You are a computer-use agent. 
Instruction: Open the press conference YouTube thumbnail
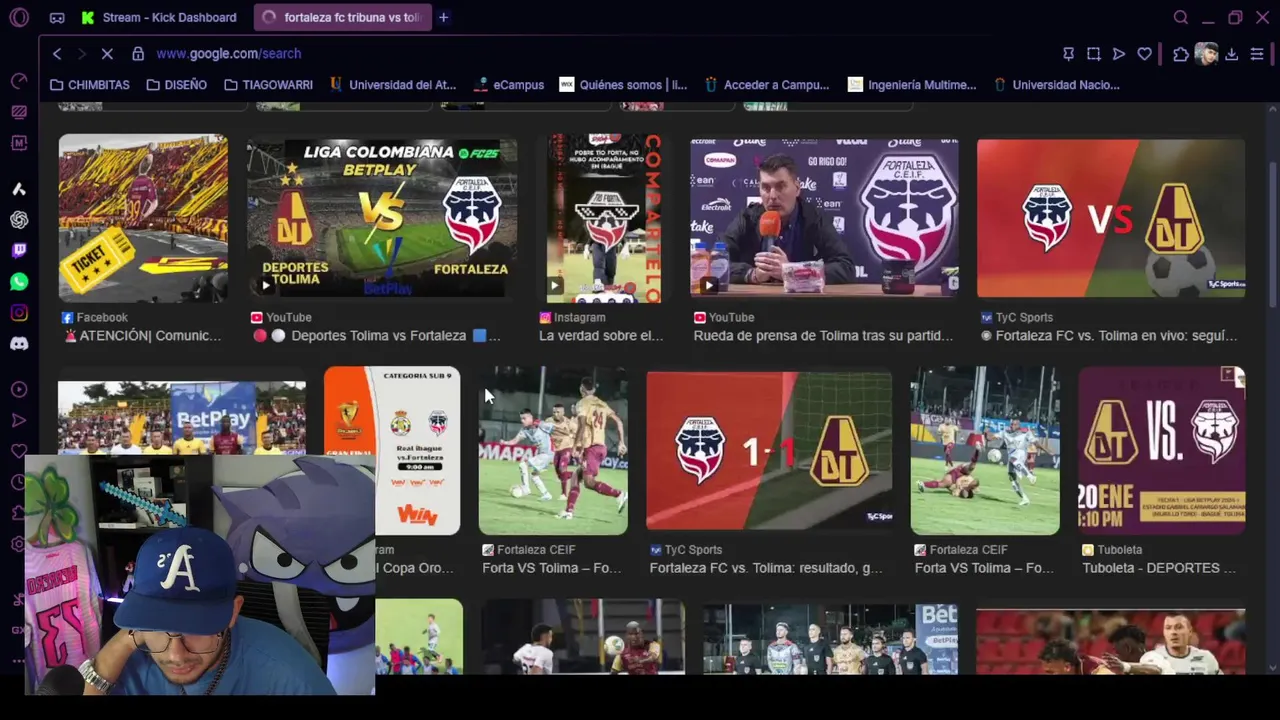(824, 218)
